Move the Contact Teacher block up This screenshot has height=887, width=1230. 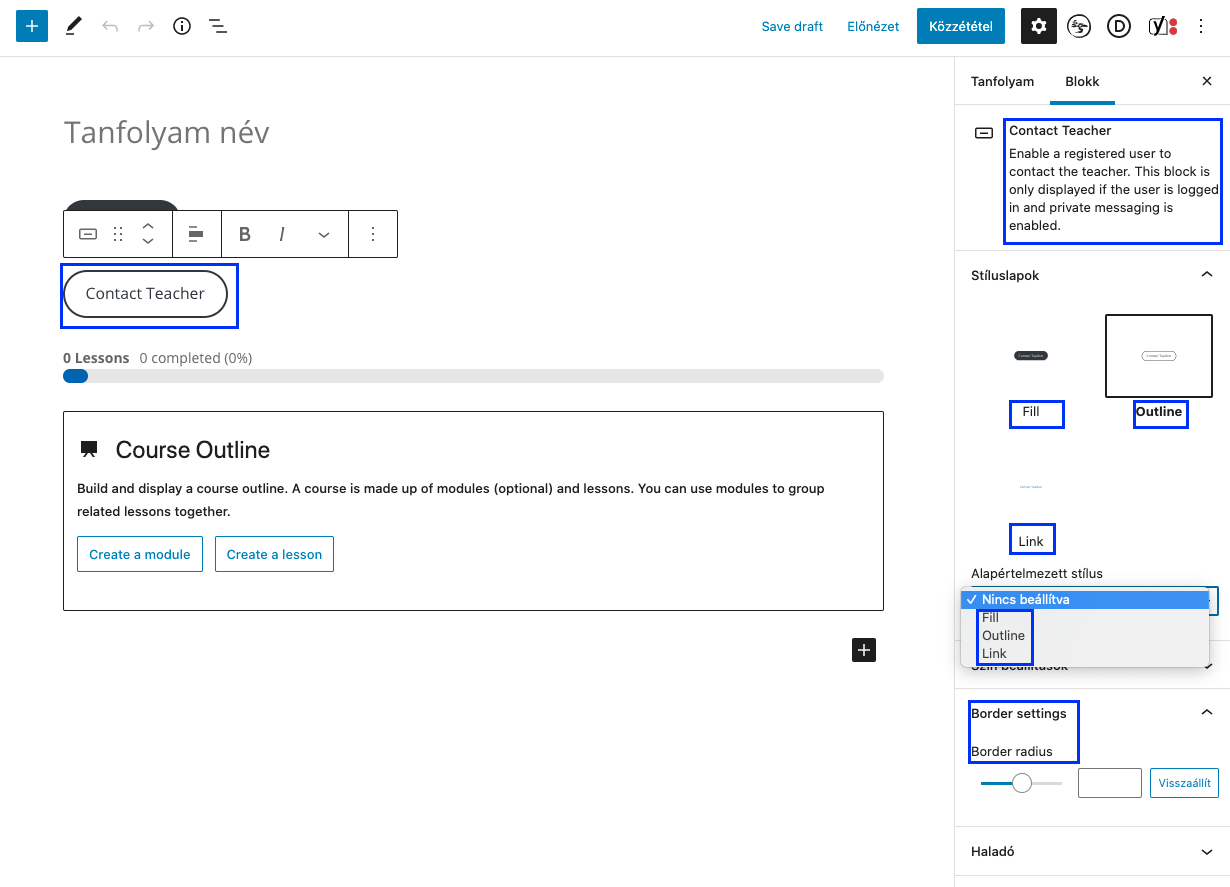(147, 227)
